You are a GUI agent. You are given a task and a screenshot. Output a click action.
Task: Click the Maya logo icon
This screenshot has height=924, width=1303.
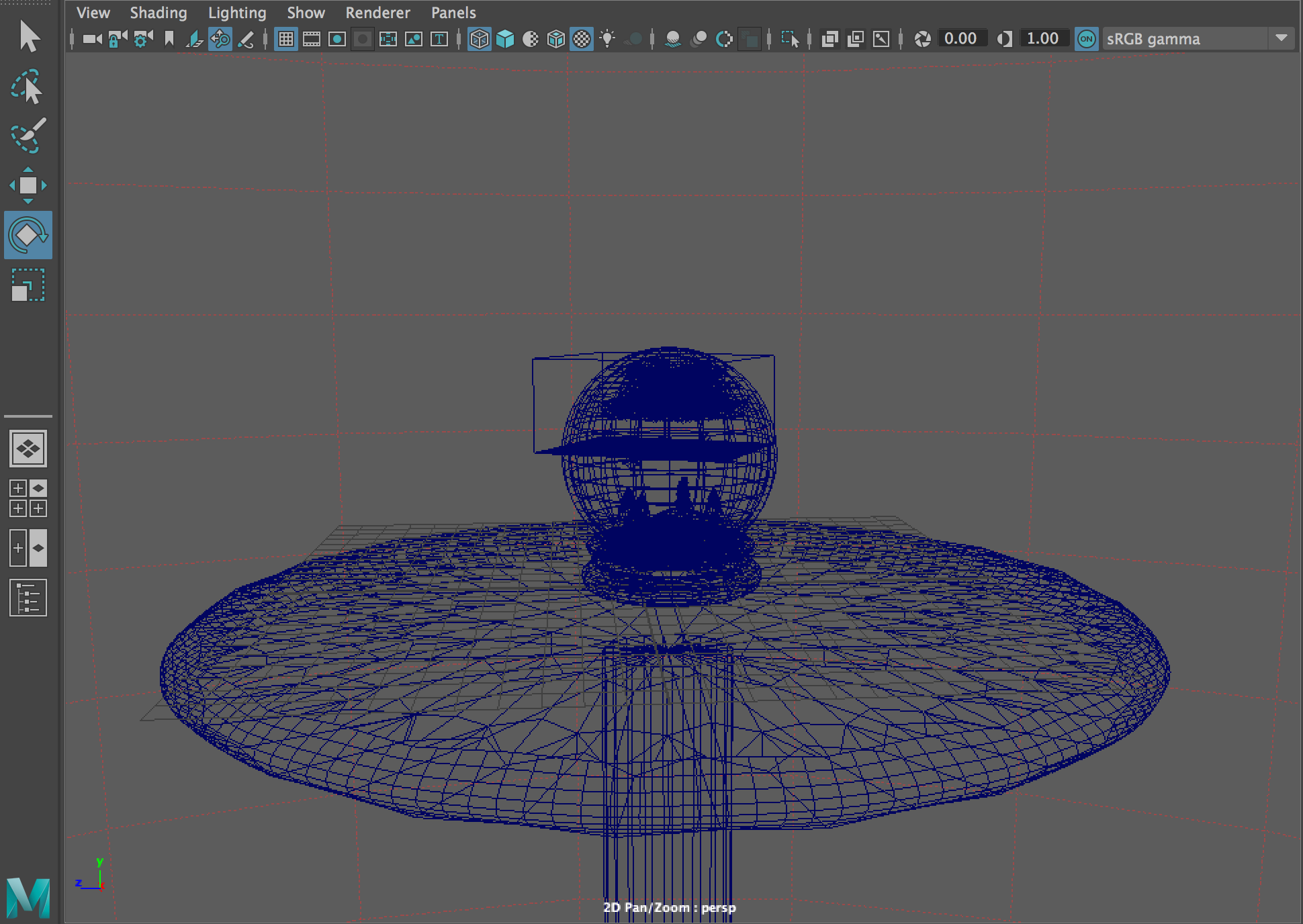click(28, 897)
